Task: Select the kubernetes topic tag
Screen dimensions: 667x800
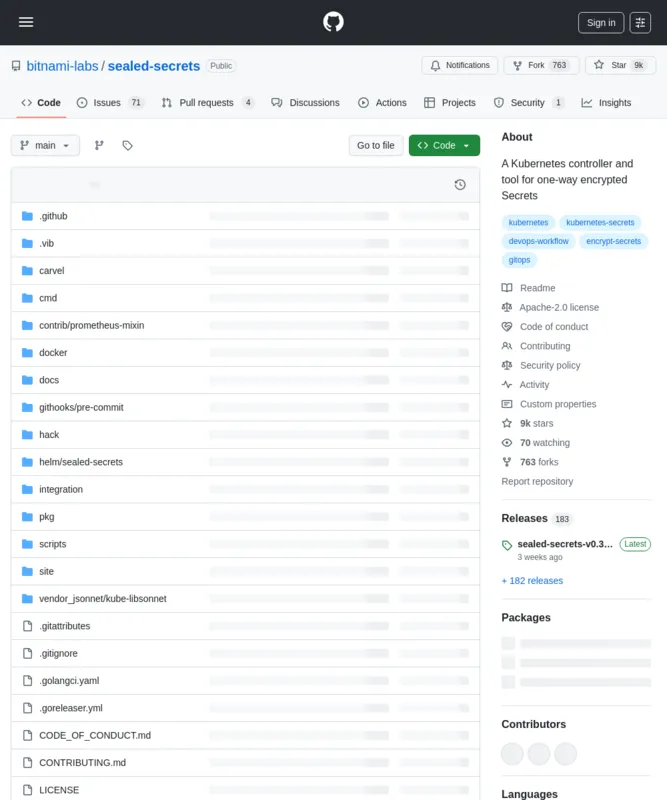Action: click(x=528, y=222)
